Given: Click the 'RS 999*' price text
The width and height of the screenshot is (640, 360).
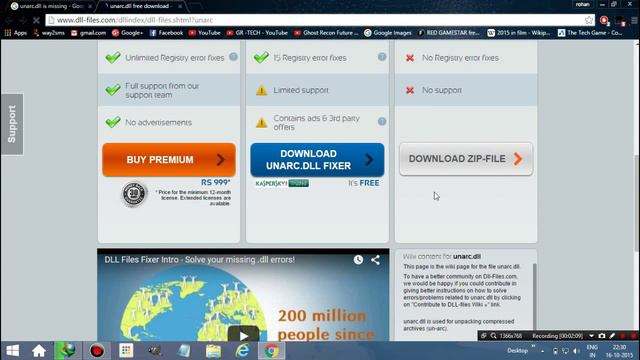Looking at the screenshot, I should coord(216,182).
